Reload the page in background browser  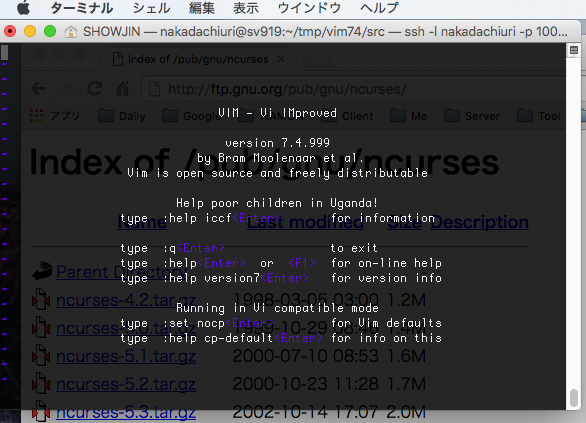[x=95, y=89]
